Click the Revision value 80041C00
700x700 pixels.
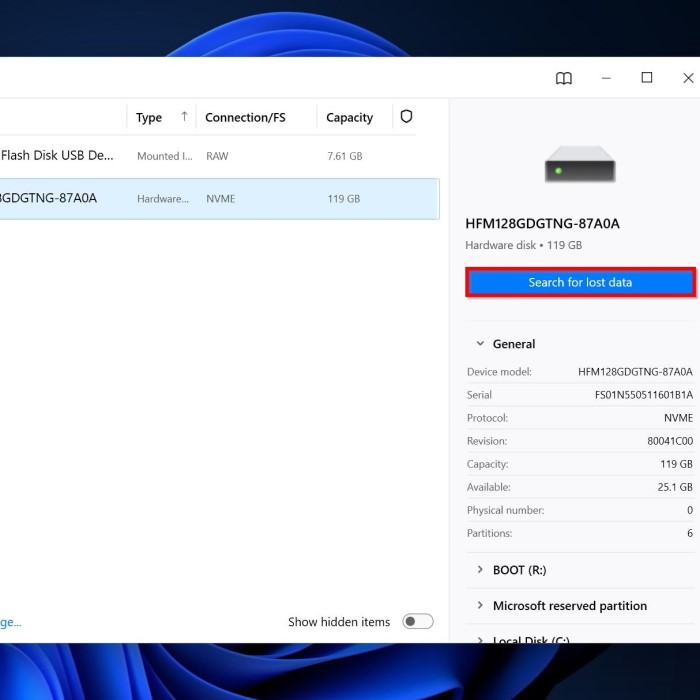670,441
